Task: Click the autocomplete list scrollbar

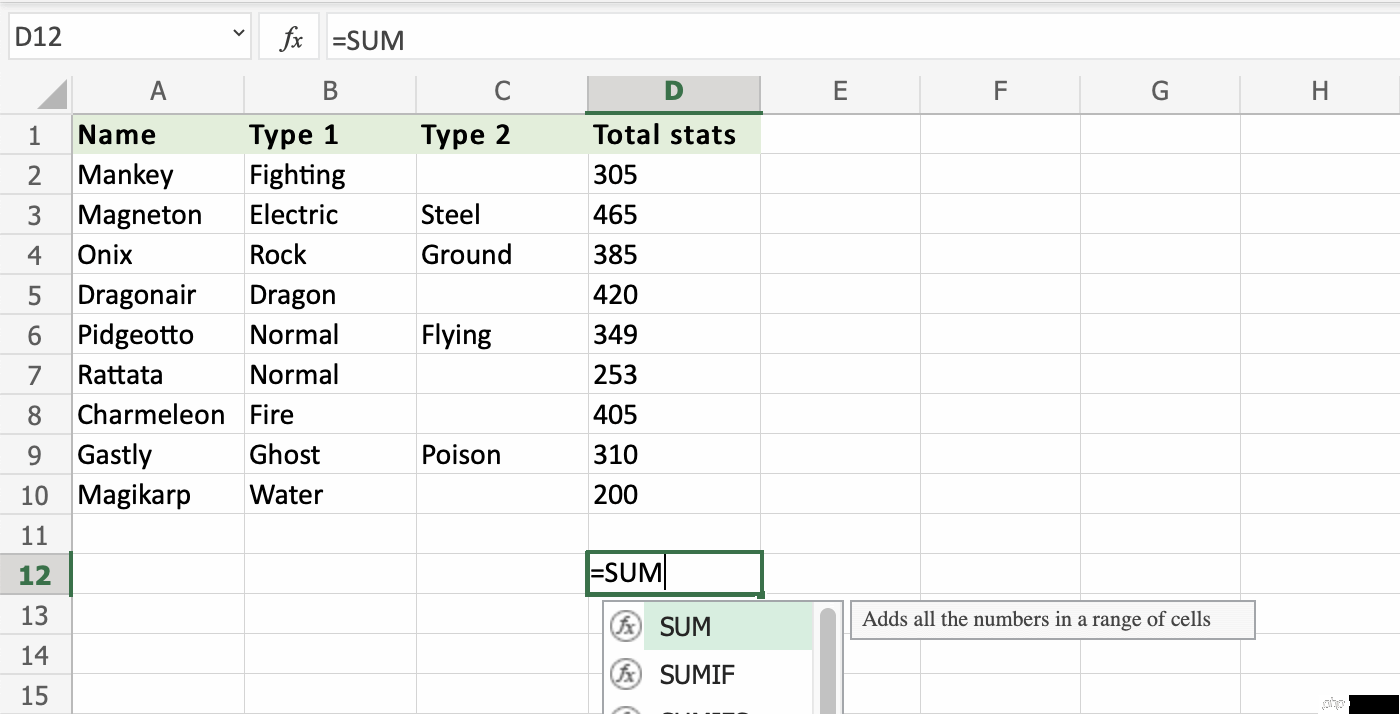Action: [x=828, y=660]
